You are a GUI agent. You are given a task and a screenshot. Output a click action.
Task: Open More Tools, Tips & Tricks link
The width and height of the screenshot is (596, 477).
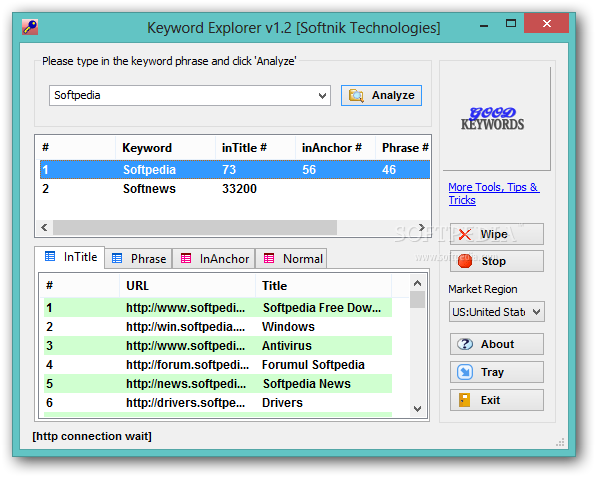[x=494, y=194]
